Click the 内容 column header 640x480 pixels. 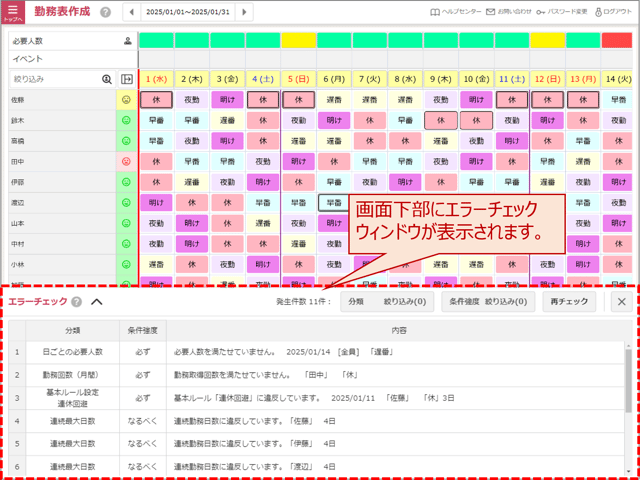[399, 331]
